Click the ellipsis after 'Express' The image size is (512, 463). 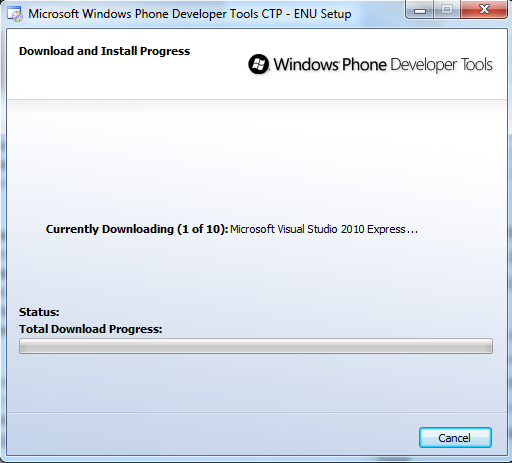pyautogui.click(x=412, y=230)
